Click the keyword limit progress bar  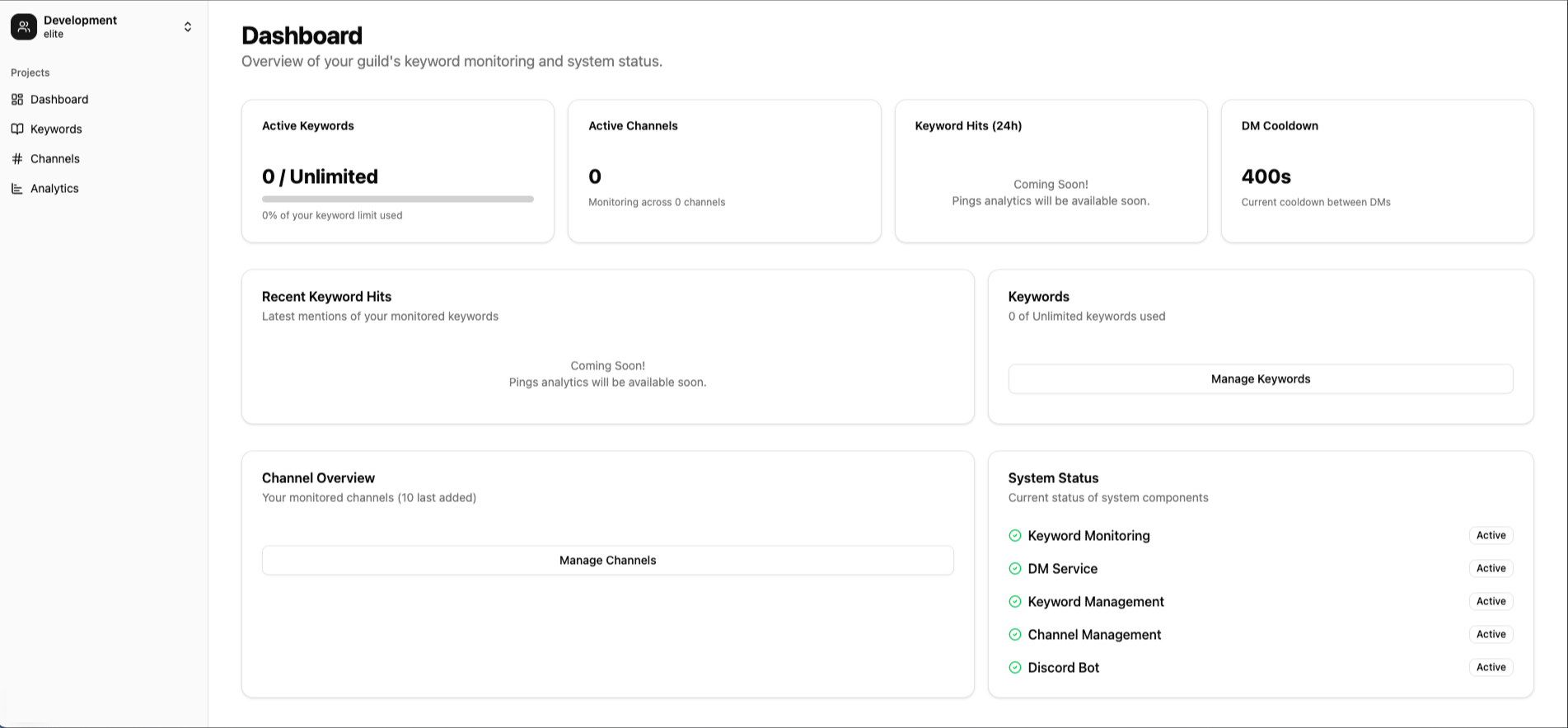coord(398,199)
